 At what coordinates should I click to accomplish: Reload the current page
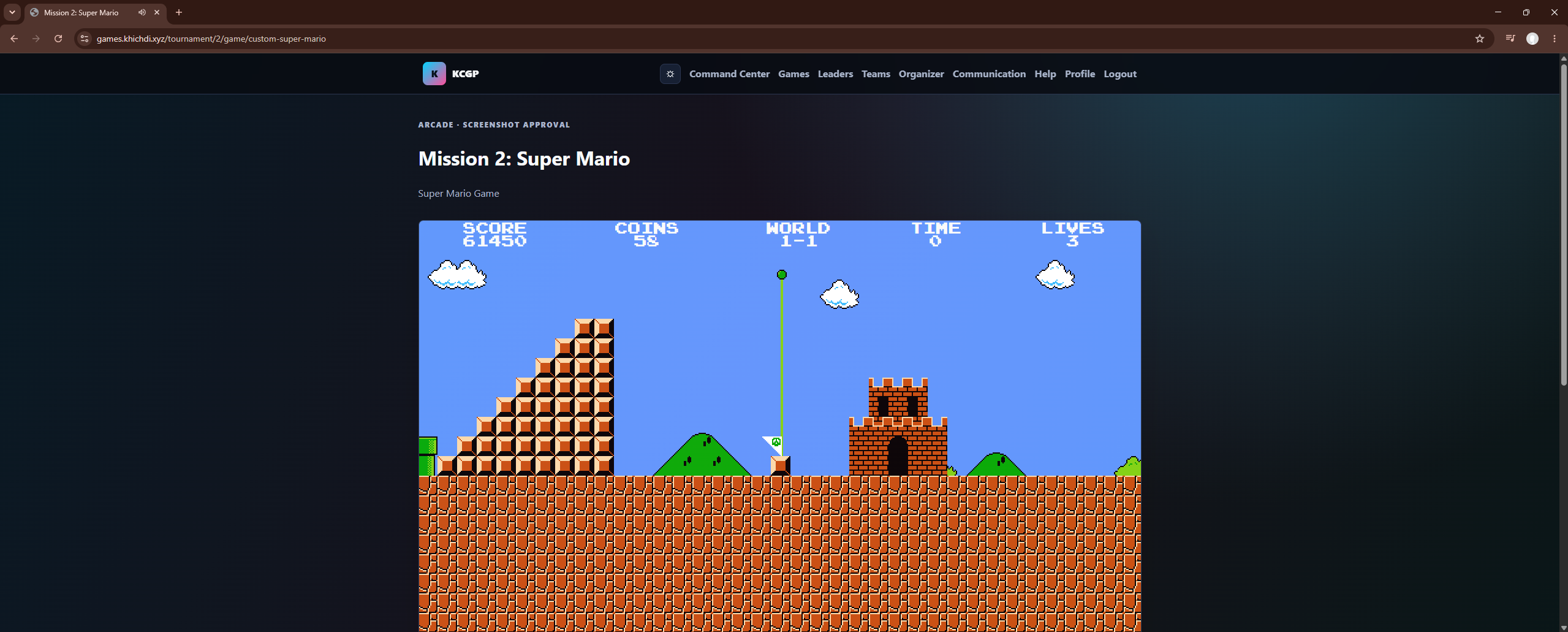pos(58,39)
